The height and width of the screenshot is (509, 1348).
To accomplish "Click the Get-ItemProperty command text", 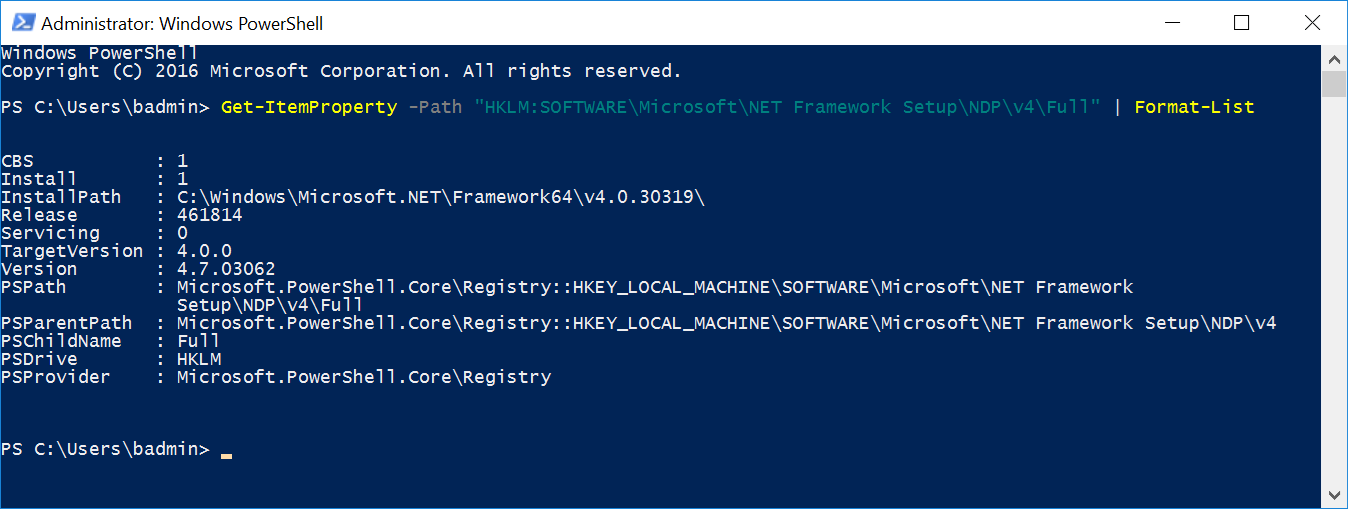I will point(309,107).
